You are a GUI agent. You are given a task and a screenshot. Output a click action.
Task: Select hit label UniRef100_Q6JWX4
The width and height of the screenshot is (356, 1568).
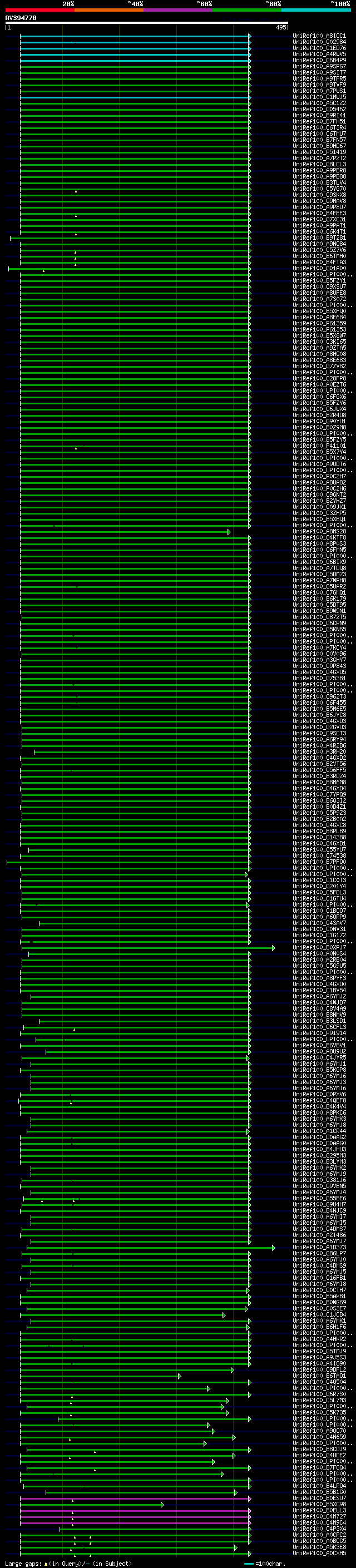coord(319,409)
